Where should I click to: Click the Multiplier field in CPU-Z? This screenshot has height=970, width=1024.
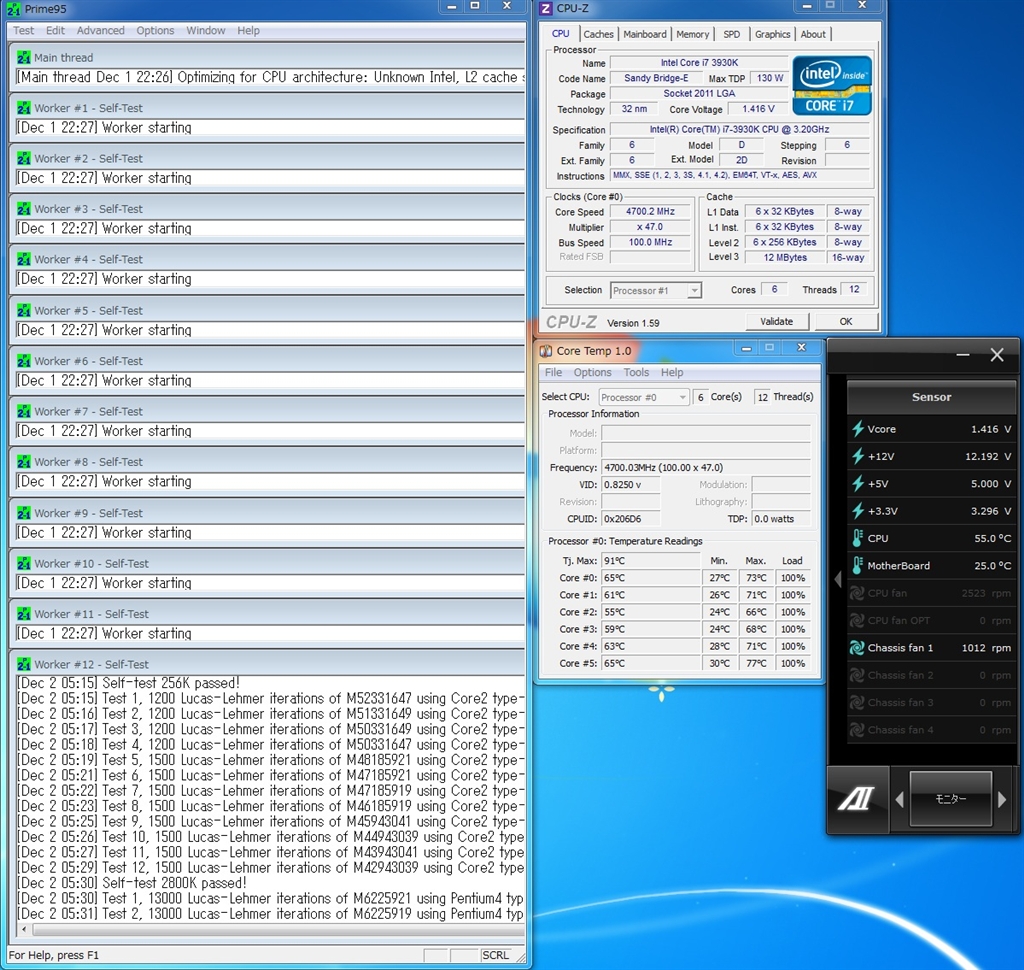click(650, 227)
